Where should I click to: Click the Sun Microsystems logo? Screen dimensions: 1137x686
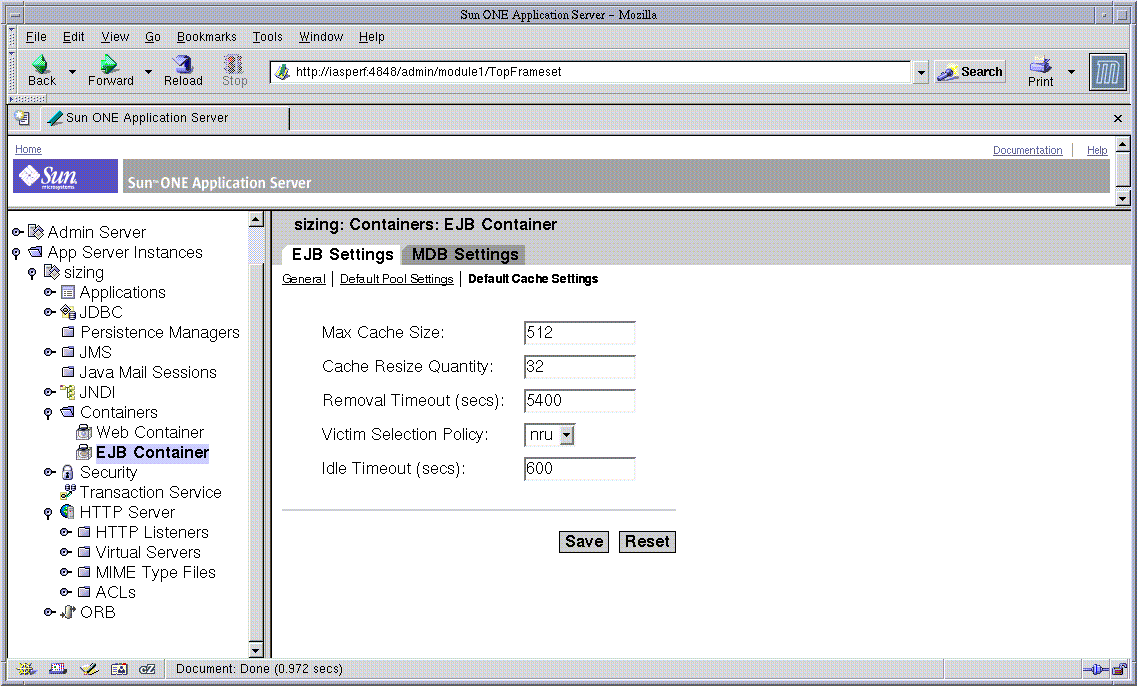point(65,176)
